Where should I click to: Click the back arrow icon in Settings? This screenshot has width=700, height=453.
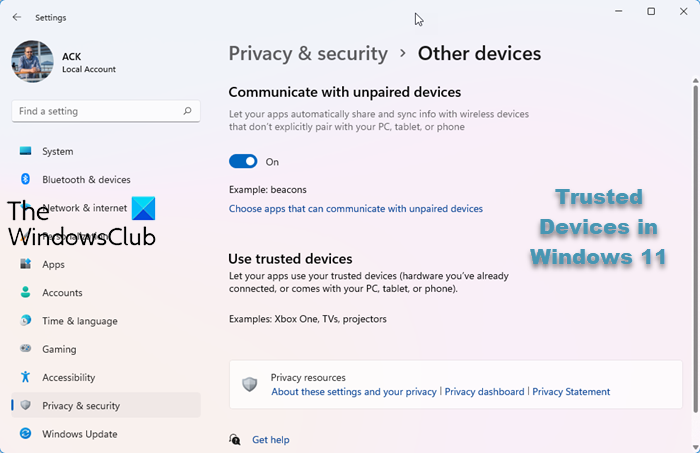coord(16,17)
